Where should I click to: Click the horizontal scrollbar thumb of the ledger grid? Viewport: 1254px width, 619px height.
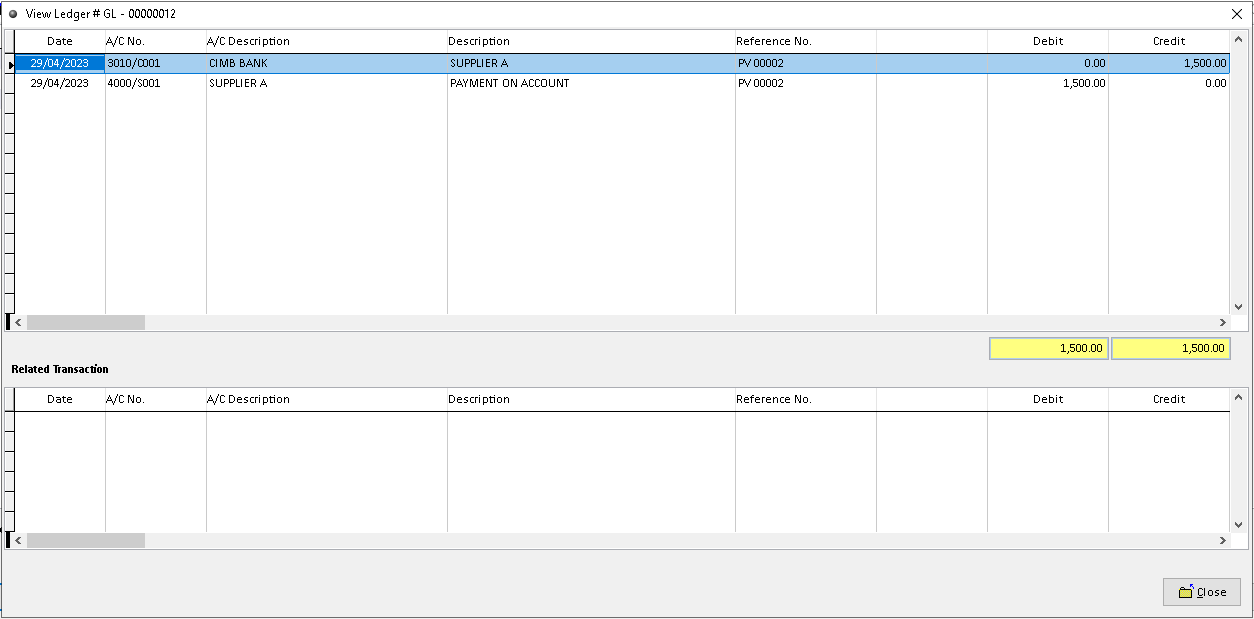pyautogui.click(x=86, y=323)
